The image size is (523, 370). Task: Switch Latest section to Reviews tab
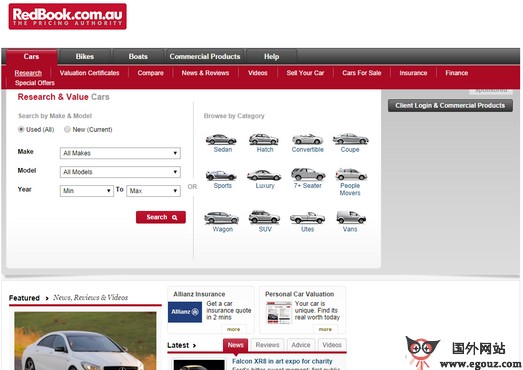coord(268,345)
